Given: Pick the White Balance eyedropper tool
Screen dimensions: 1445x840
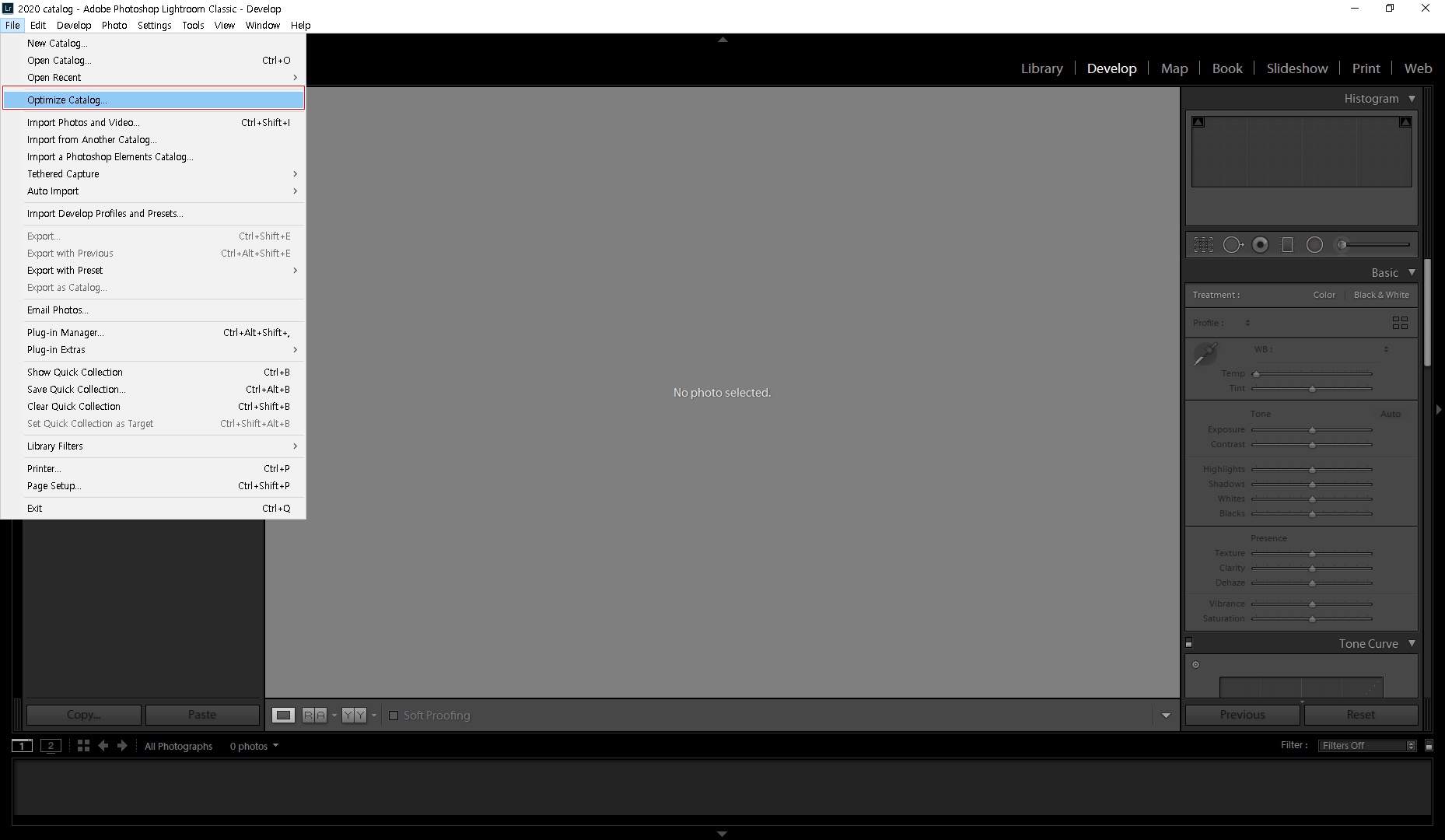Looking at the screenshot, I should [1205, 354].
